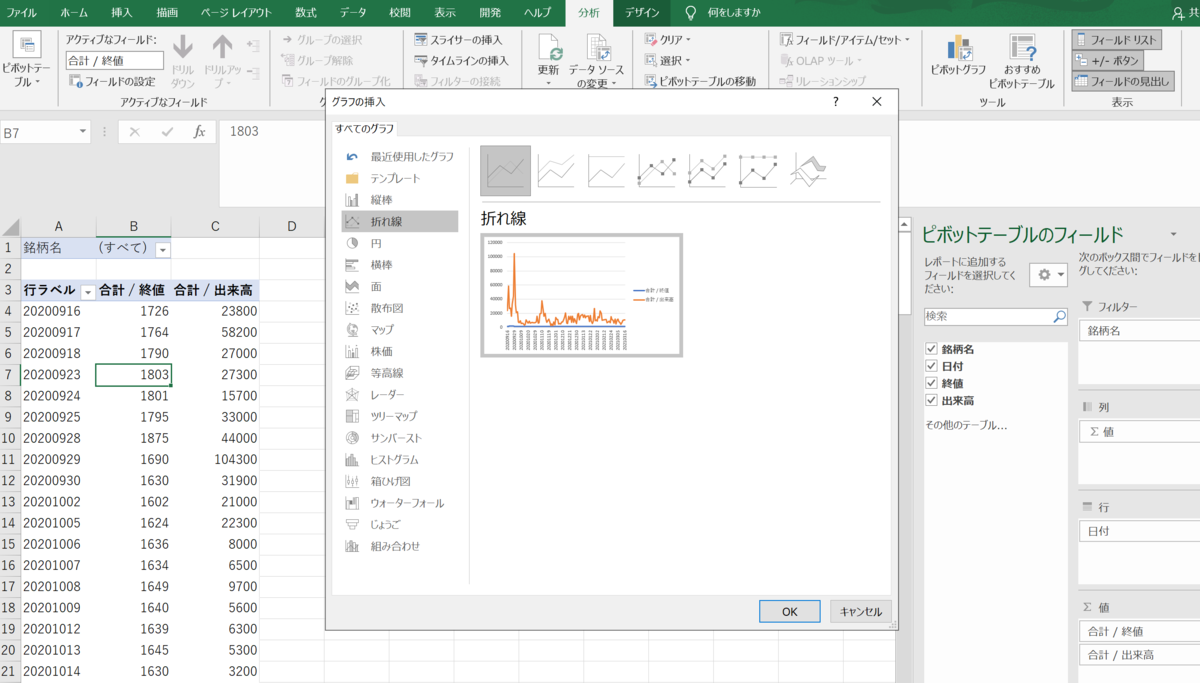
Task: Select マップ map chart category
Action: point(400,329)
